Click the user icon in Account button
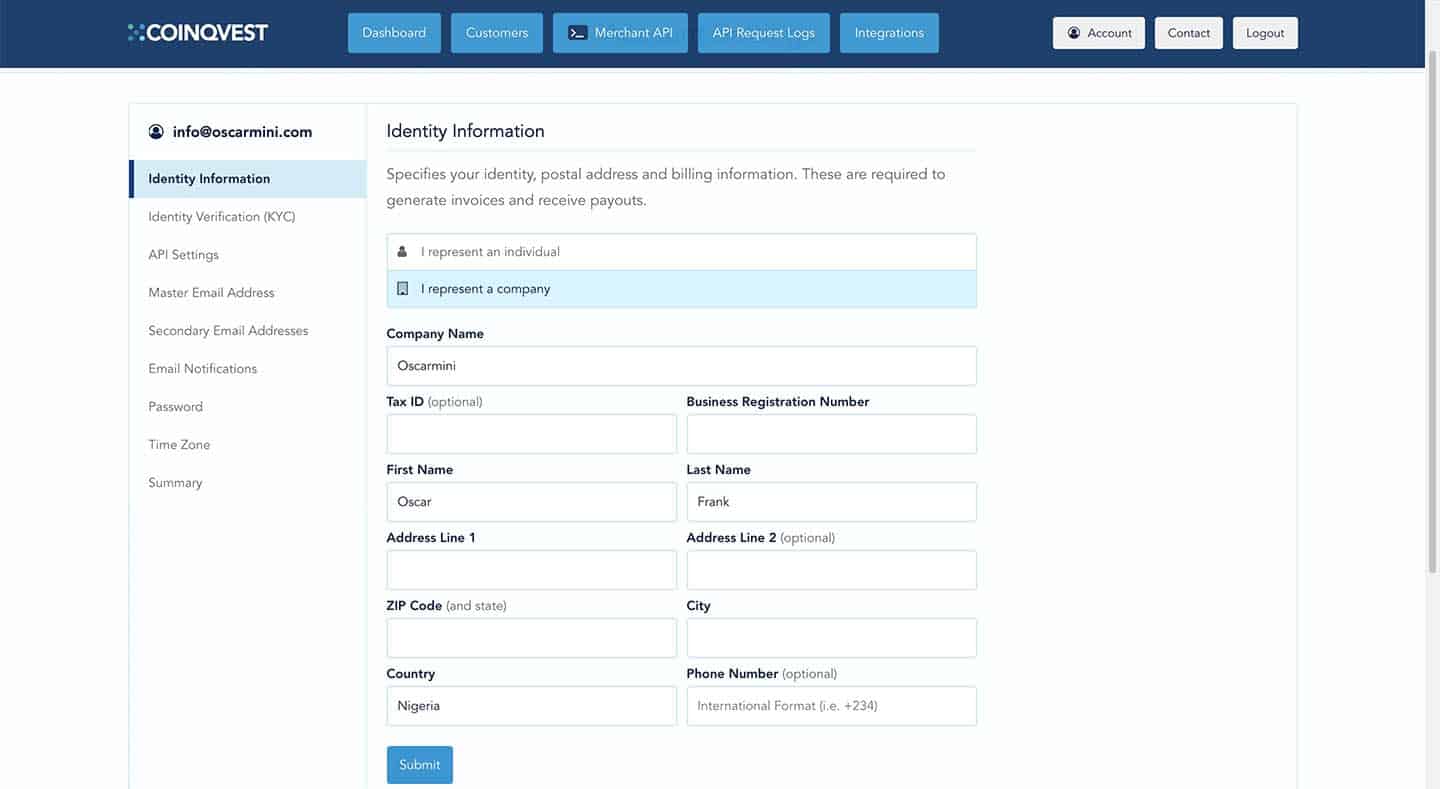 point(1074,33)
